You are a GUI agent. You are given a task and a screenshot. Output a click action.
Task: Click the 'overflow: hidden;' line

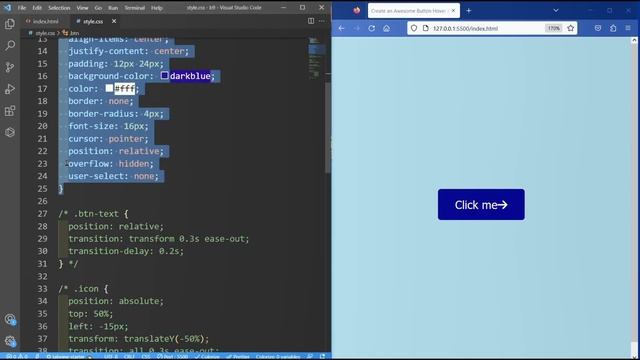pos(111,164)
